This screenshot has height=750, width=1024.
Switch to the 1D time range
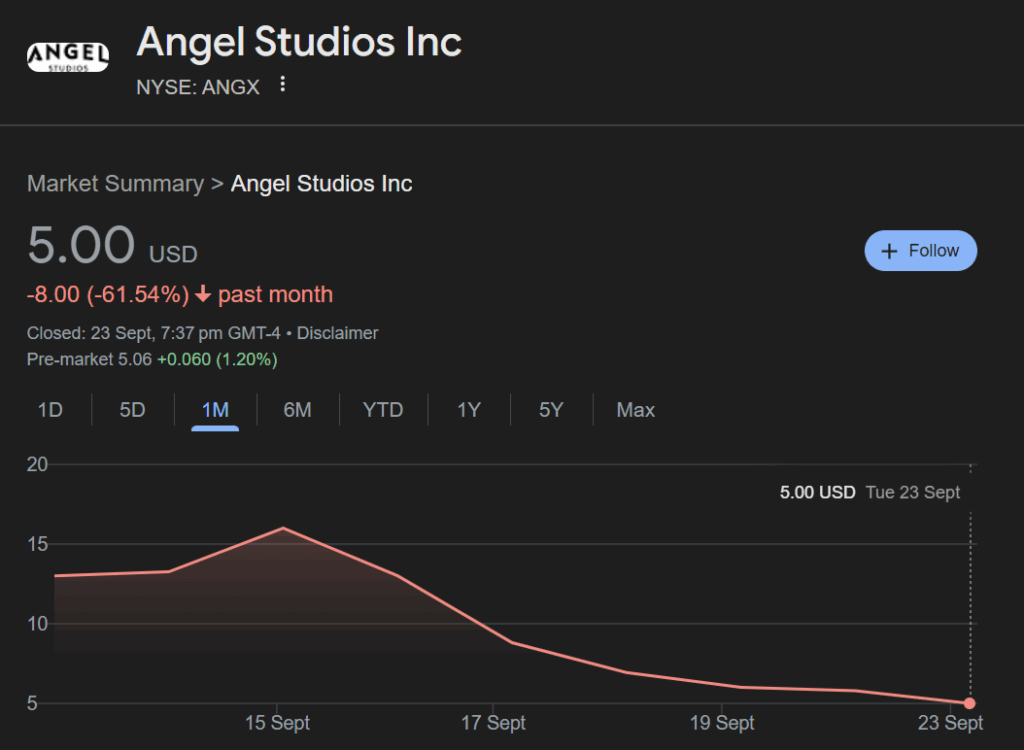point(50,410)
